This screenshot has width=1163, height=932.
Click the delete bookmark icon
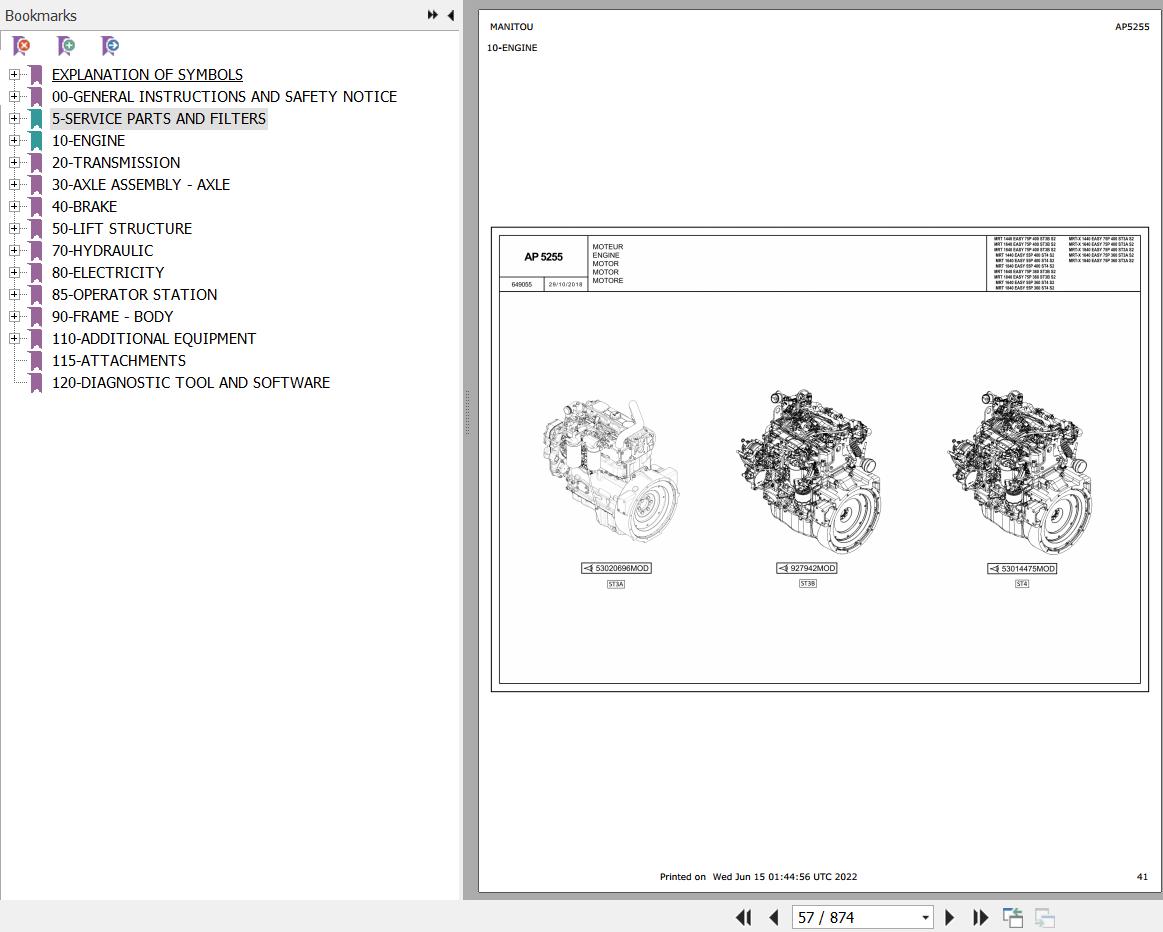[x=22, y=46]
